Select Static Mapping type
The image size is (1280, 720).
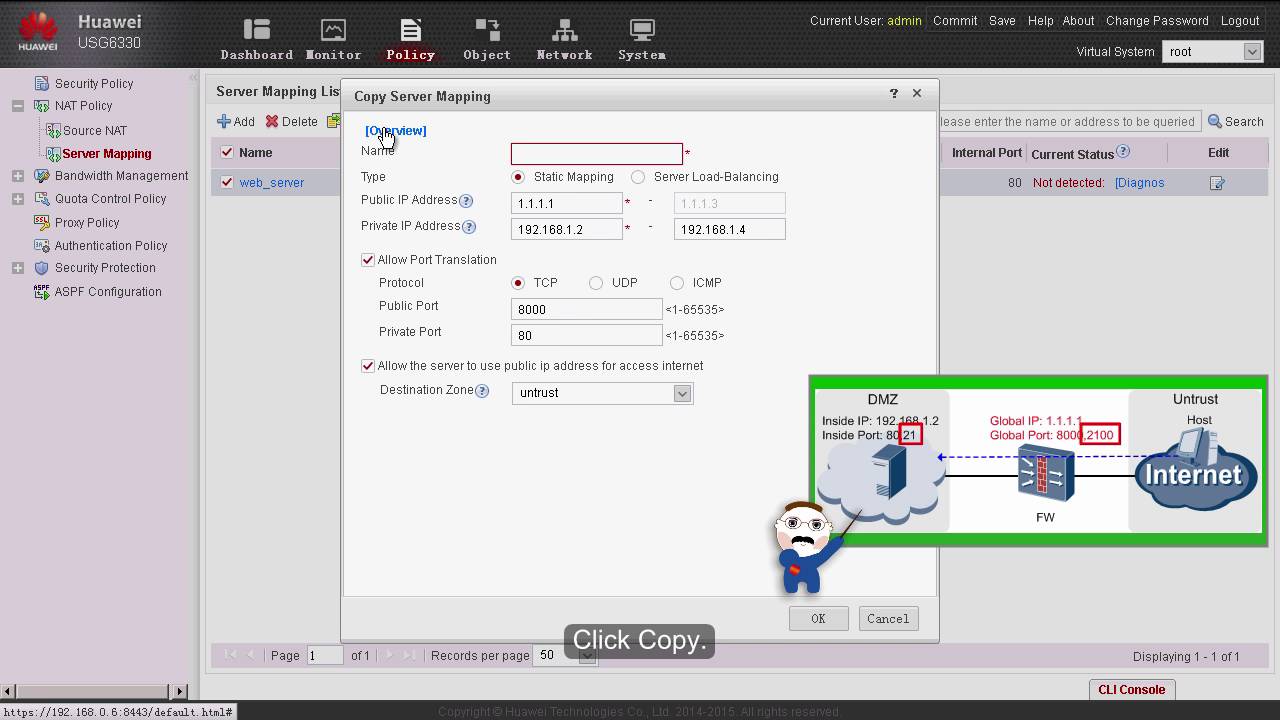518,177
